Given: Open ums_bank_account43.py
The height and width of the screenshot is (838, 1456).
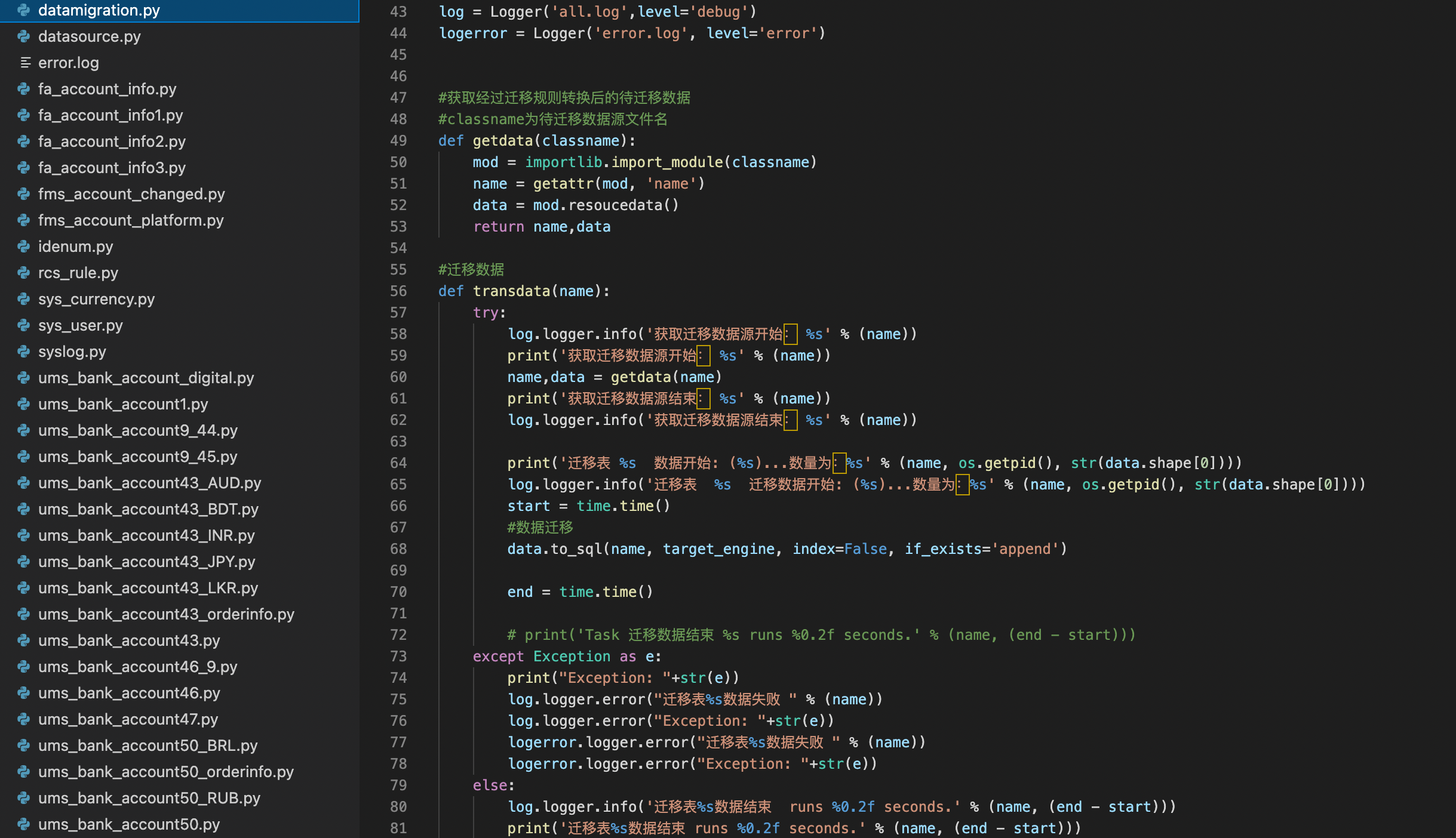Looking at the screenshot, I should [179, 640].
